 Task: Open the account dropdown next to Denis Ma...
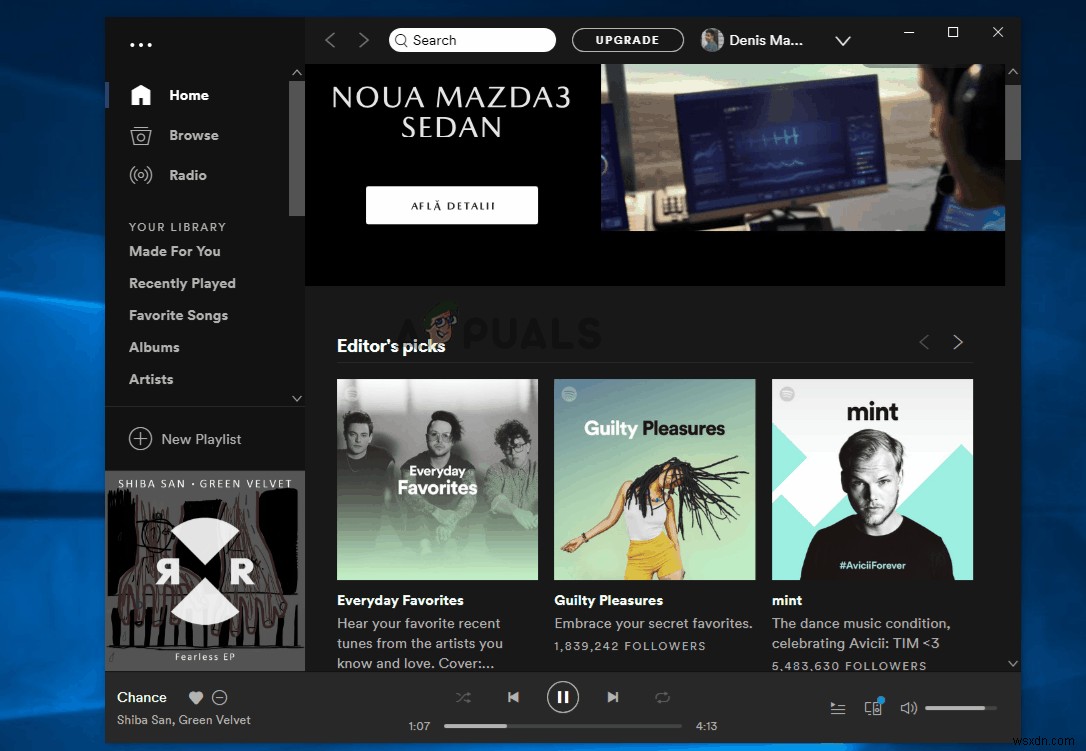[843, 40]
